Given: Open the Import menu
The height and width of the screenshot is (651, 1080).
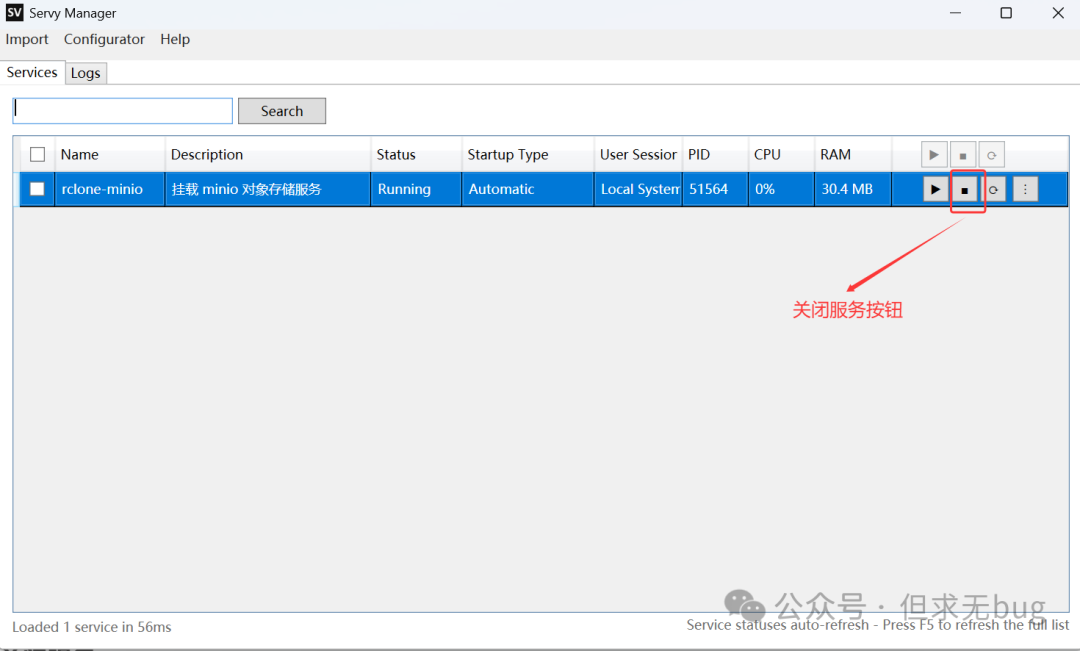Looking at the screenshot, I should coord(27,39).
